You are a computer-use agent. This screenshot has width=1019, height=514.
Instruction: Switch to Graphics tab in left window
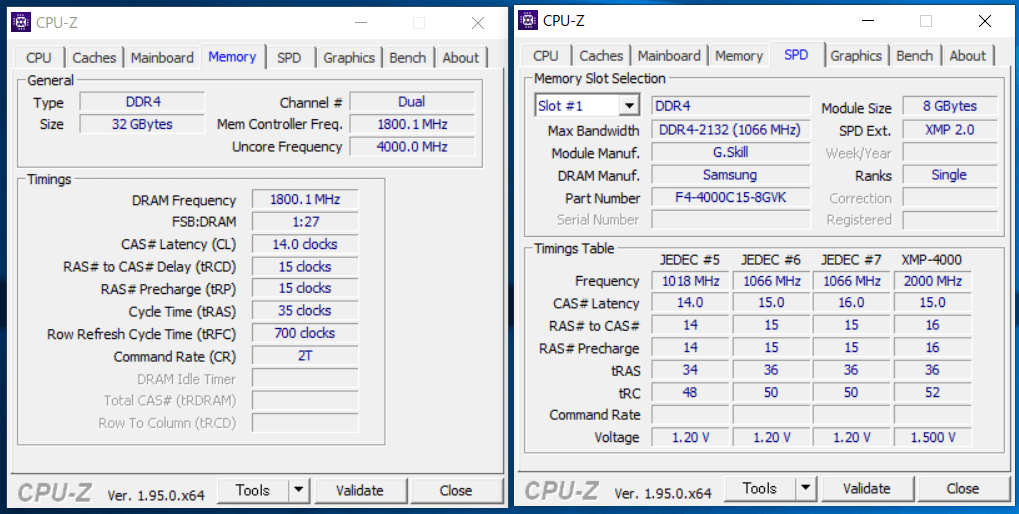pos(349,58)
